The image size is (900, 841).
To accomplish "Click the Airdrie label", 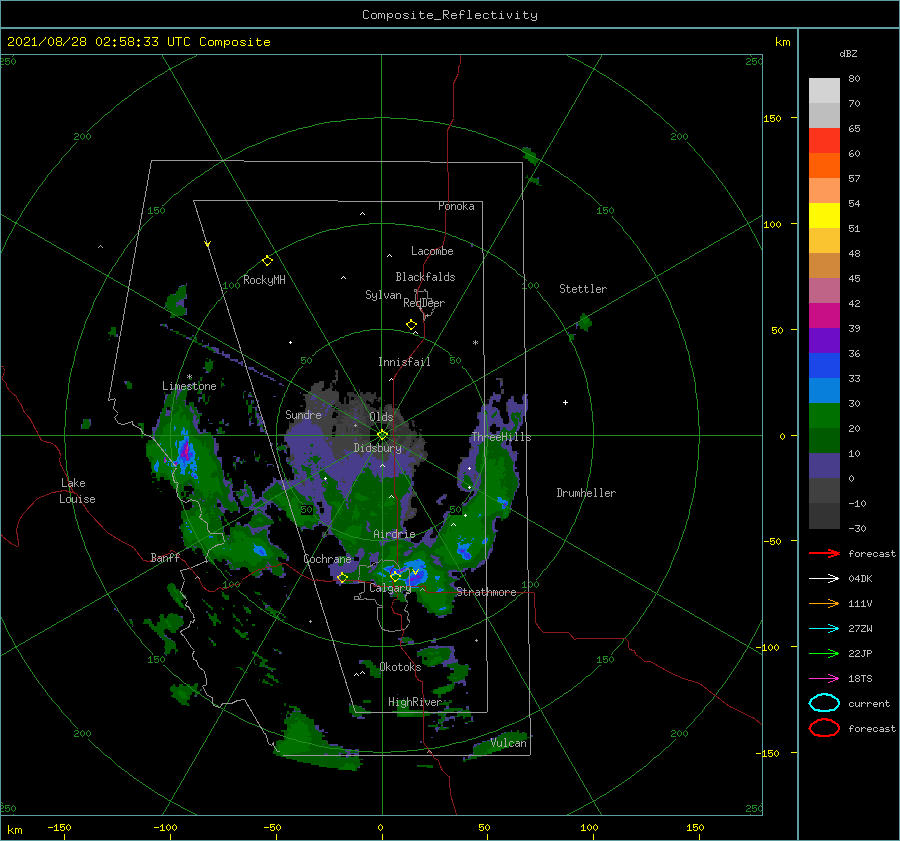I will (x=394, y=534).
